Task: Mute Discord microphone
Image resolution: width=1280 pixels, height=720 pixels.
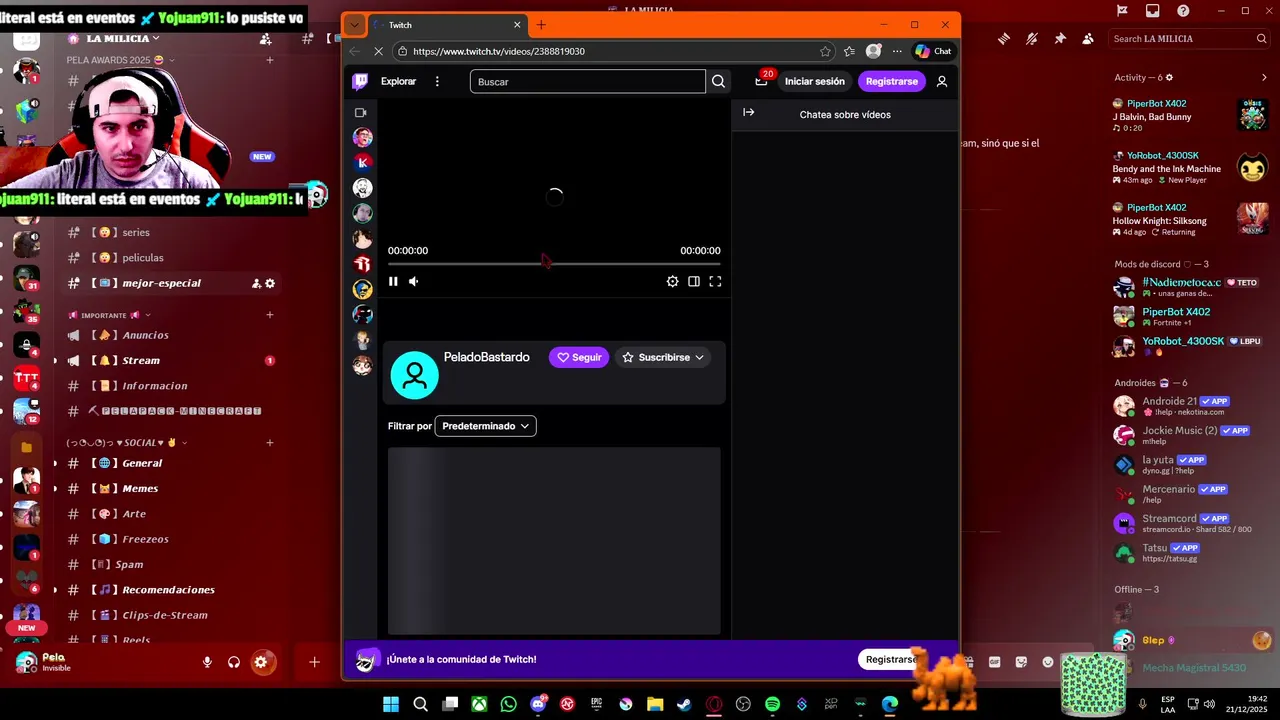Action: coord(208,662)
